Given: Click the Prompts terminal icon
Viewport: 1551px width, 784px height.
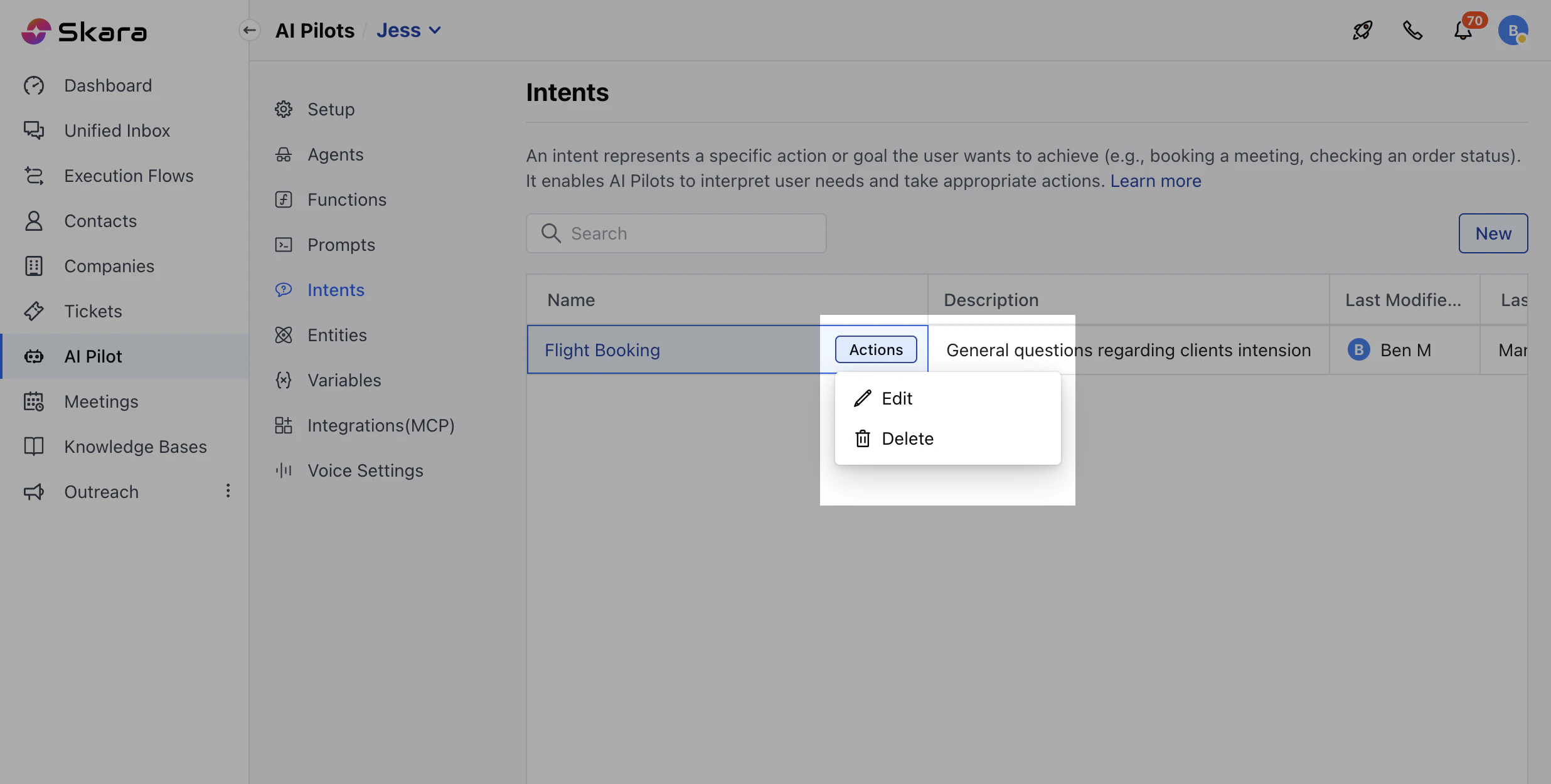Looking at the screenshot, I should tap(284, 245).
